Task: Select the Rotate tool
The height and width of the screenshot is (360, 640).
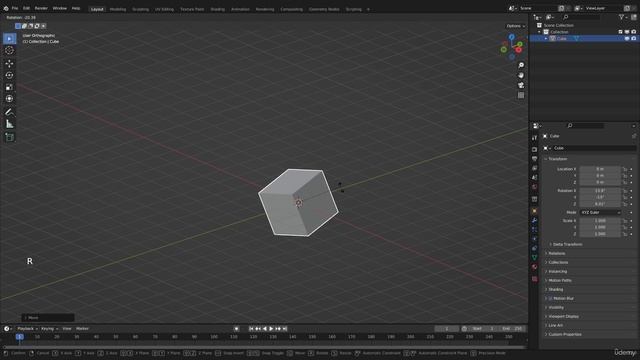Action: click(x=9, y=76)
